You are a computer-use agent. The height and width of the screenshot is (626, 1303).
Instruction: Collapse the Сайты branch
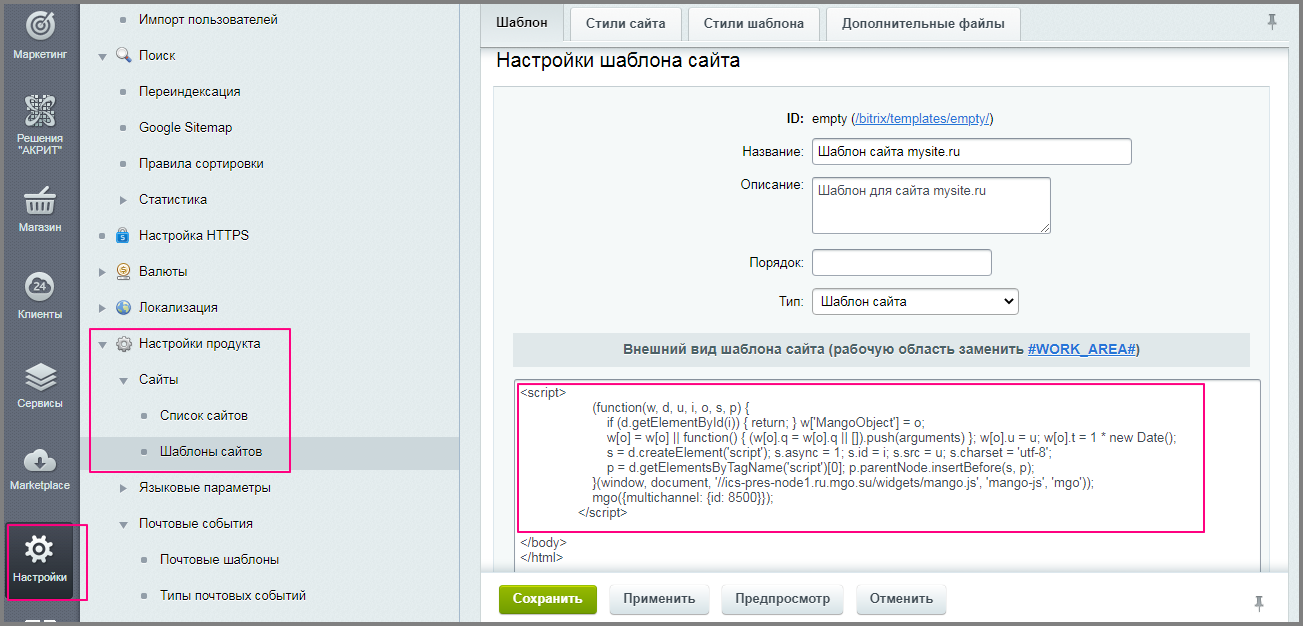(123, 380)
